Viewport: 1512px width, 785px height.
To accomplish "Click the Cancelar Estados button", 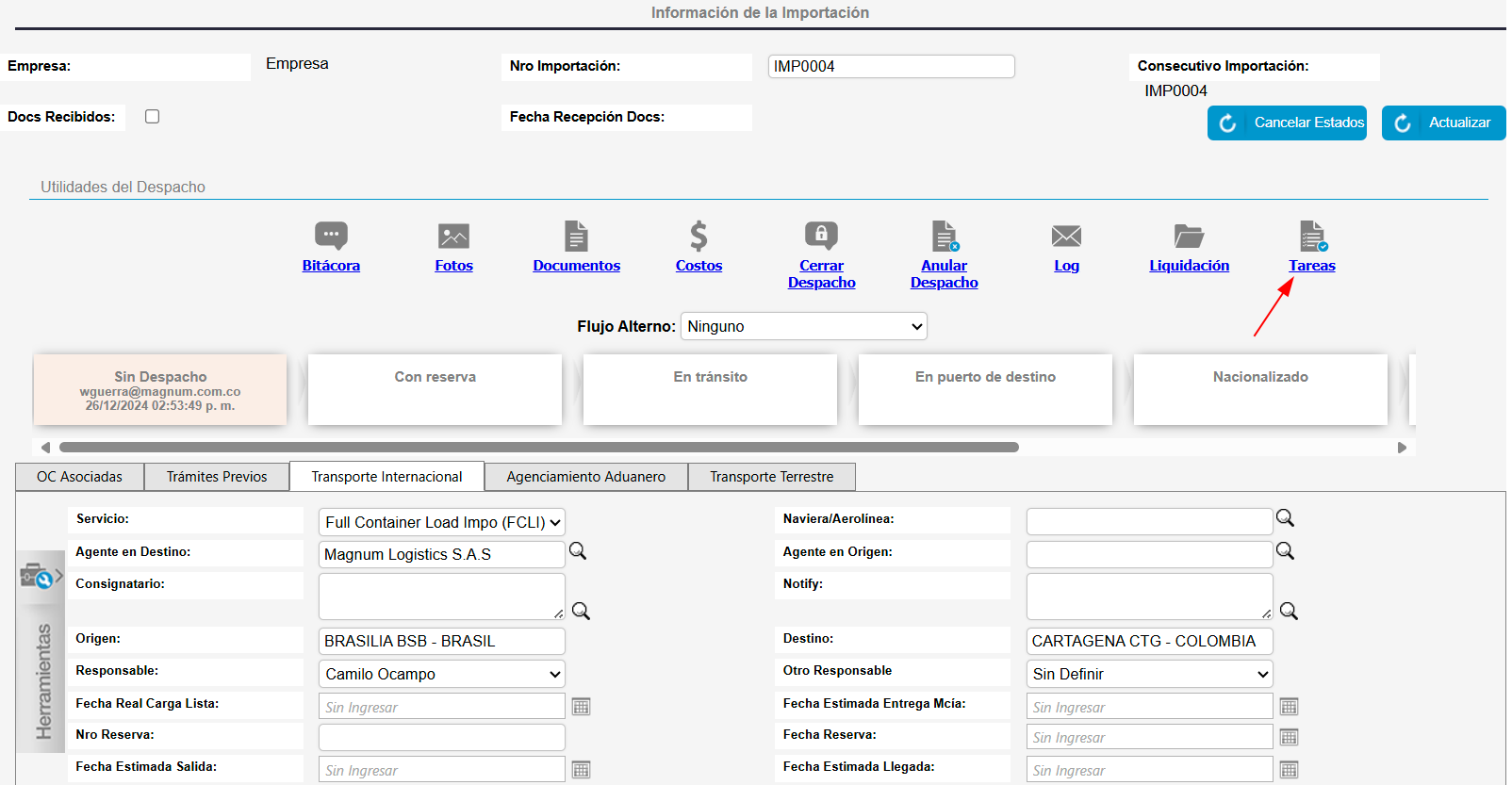I will [1287, 123].
